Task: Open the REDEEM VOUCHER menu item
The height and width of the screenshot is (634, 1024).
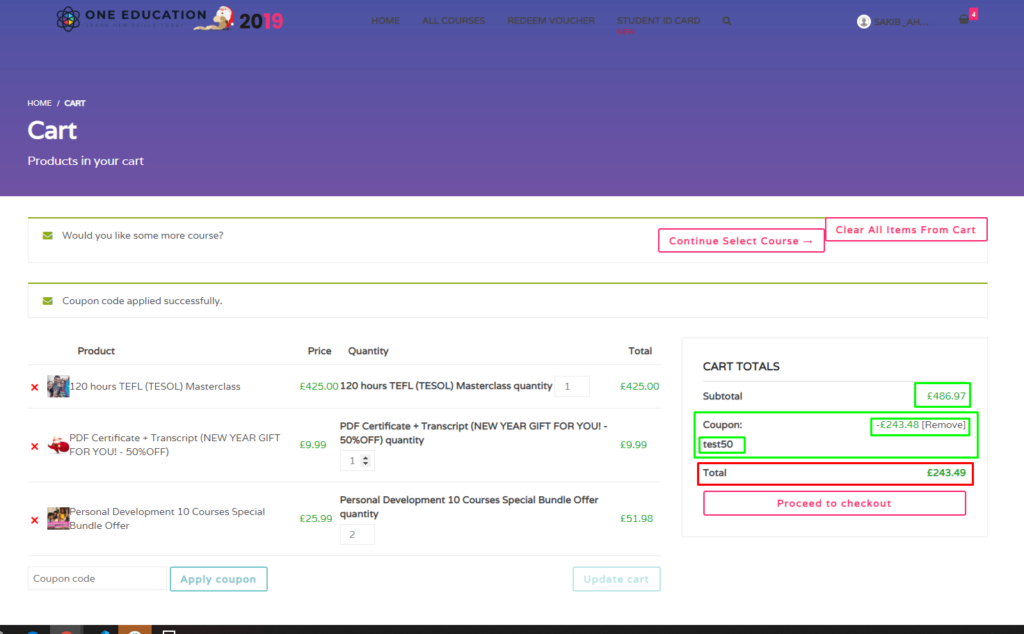Action: 551,21
